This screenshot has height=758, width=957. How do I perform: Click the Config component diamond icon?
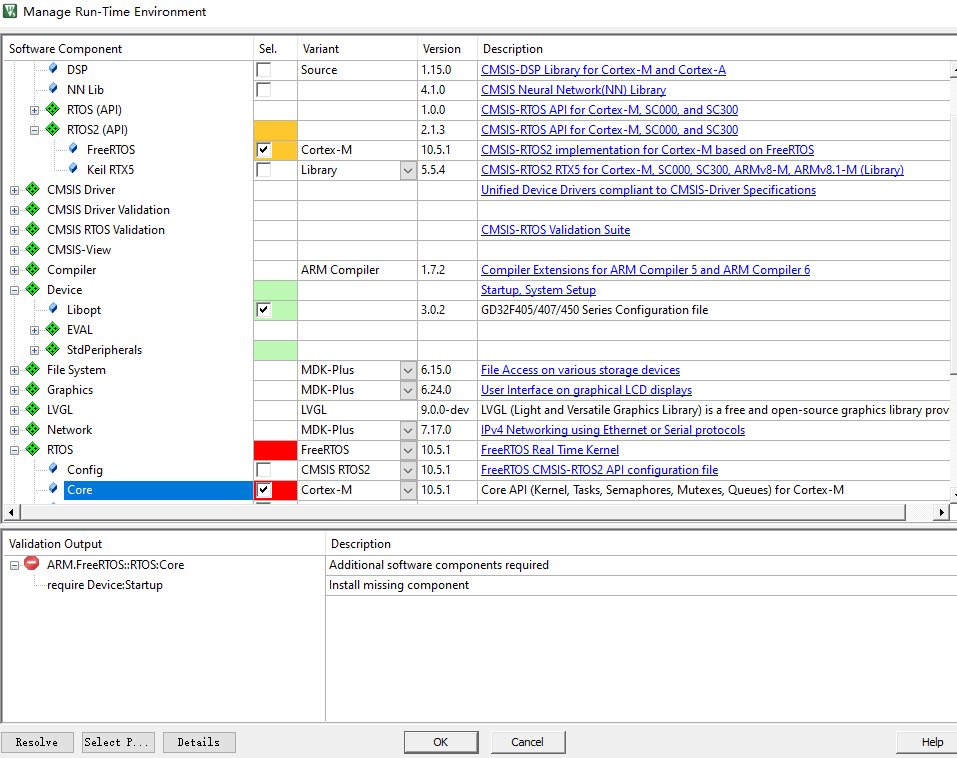[54, 469]
